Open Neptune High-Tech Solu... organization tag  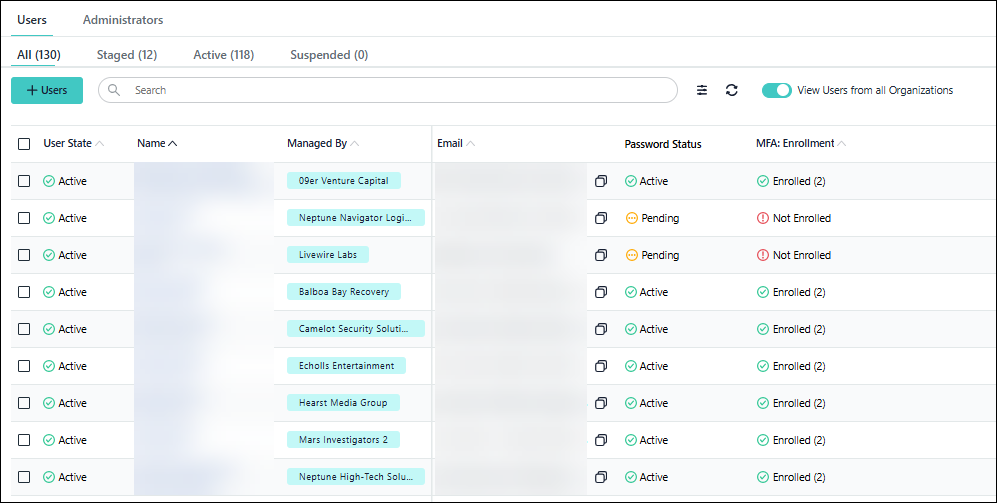(x=355, y=476)
